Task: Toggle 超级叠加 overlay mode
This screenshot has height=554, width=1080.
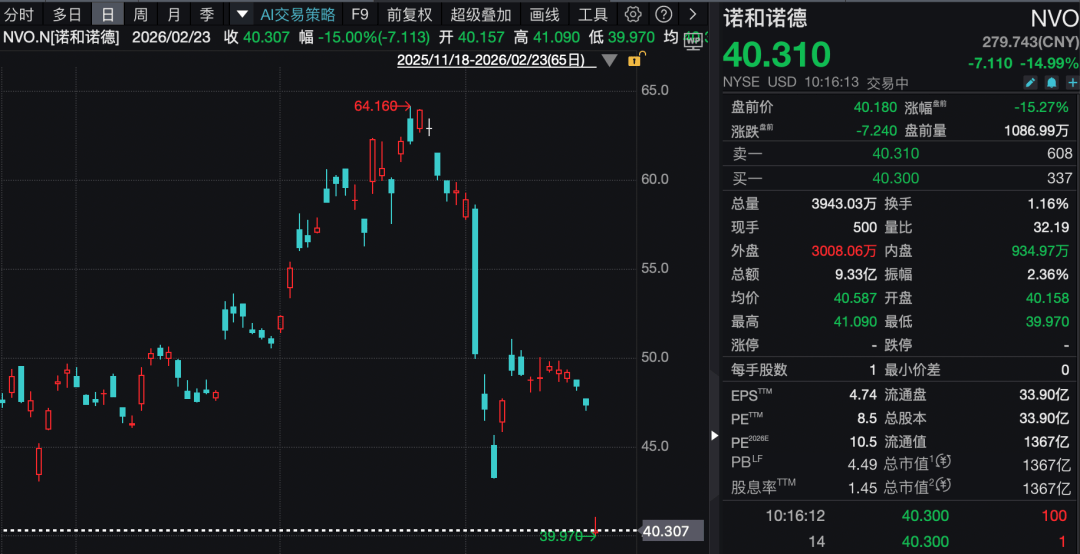Action: (480, 14)
